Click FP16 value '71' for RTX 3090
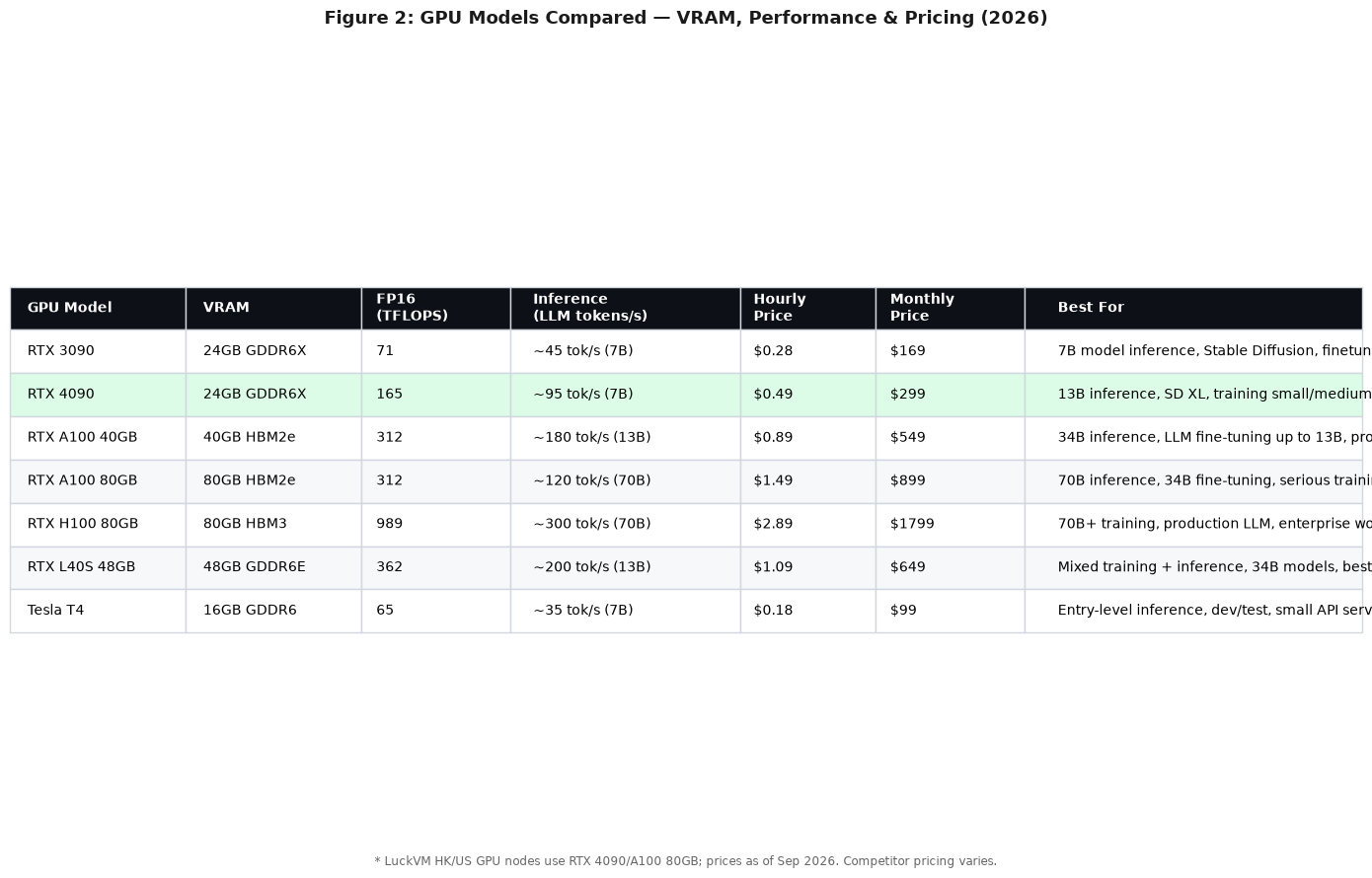This screenshot has width=1372, height=878. tap(435, 351)
